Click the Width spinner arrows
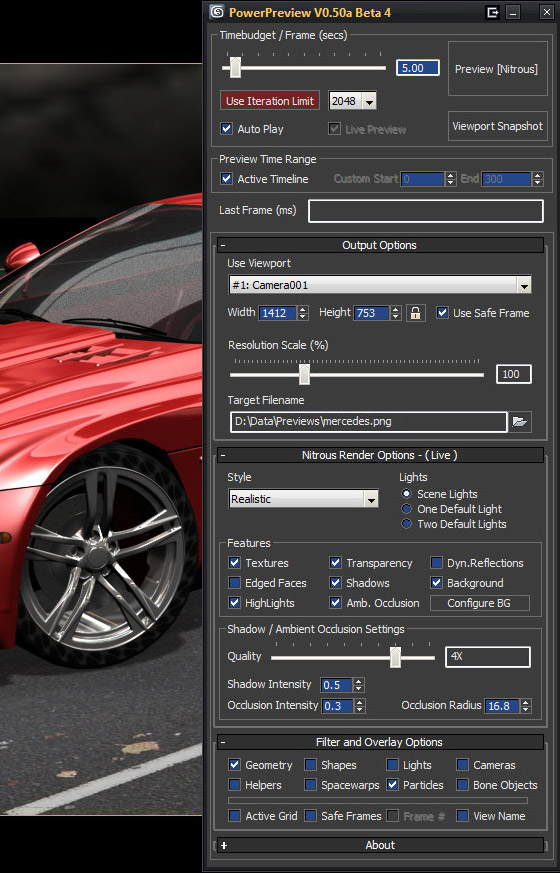Screen dimensions: 560x873 point(303,313)
